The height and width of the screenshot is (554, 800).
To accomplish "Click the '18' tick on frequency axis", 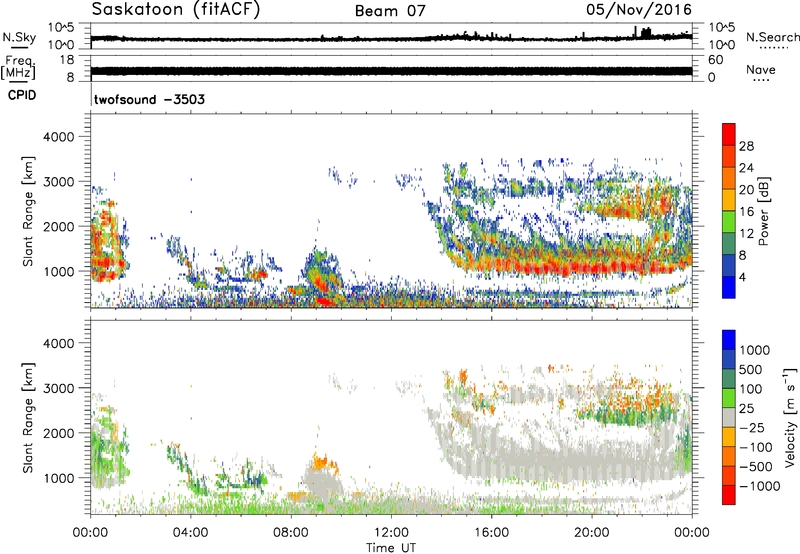I will pyautogui.click(x=67, y=60).
